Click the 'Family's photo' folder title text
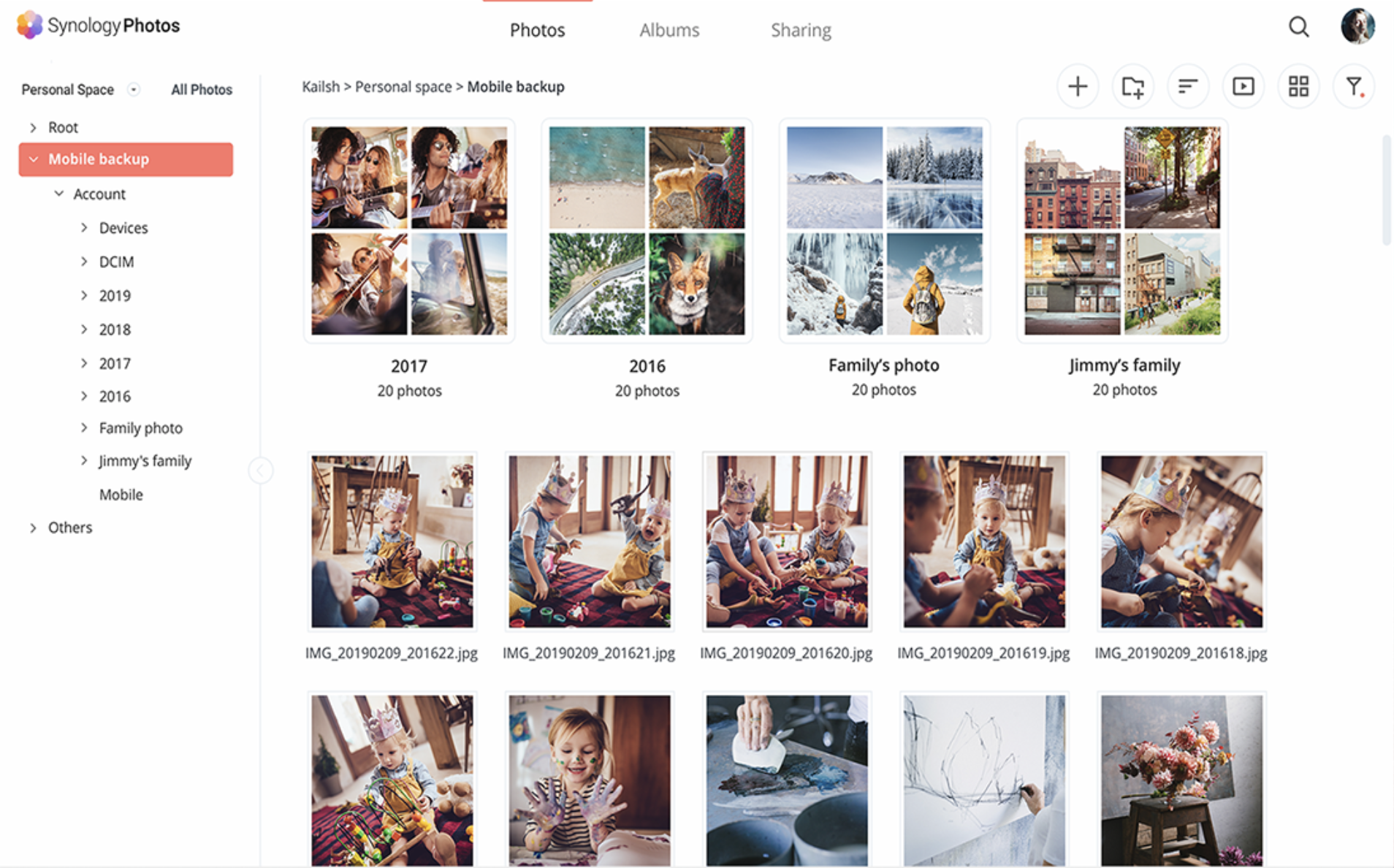This screenshot has width=1394, height=868. click(884, 365)
